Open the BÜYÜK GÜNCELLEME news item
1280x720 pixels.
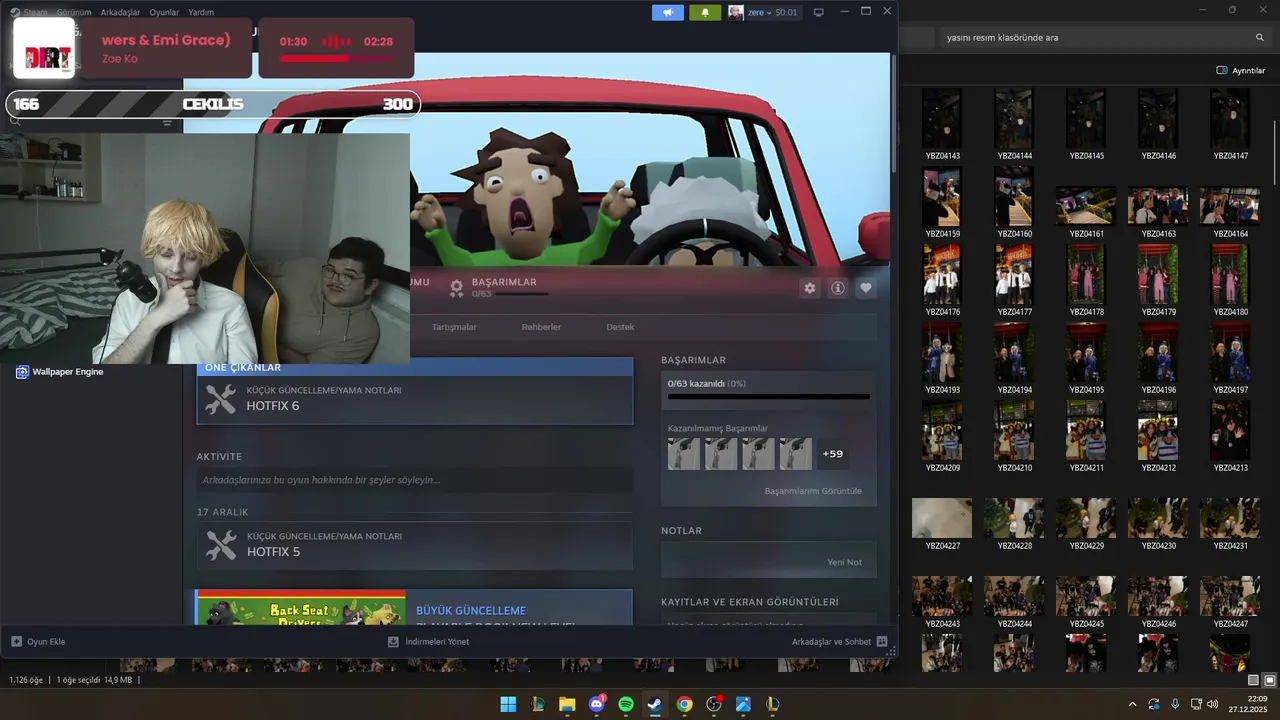coord(471,610)
